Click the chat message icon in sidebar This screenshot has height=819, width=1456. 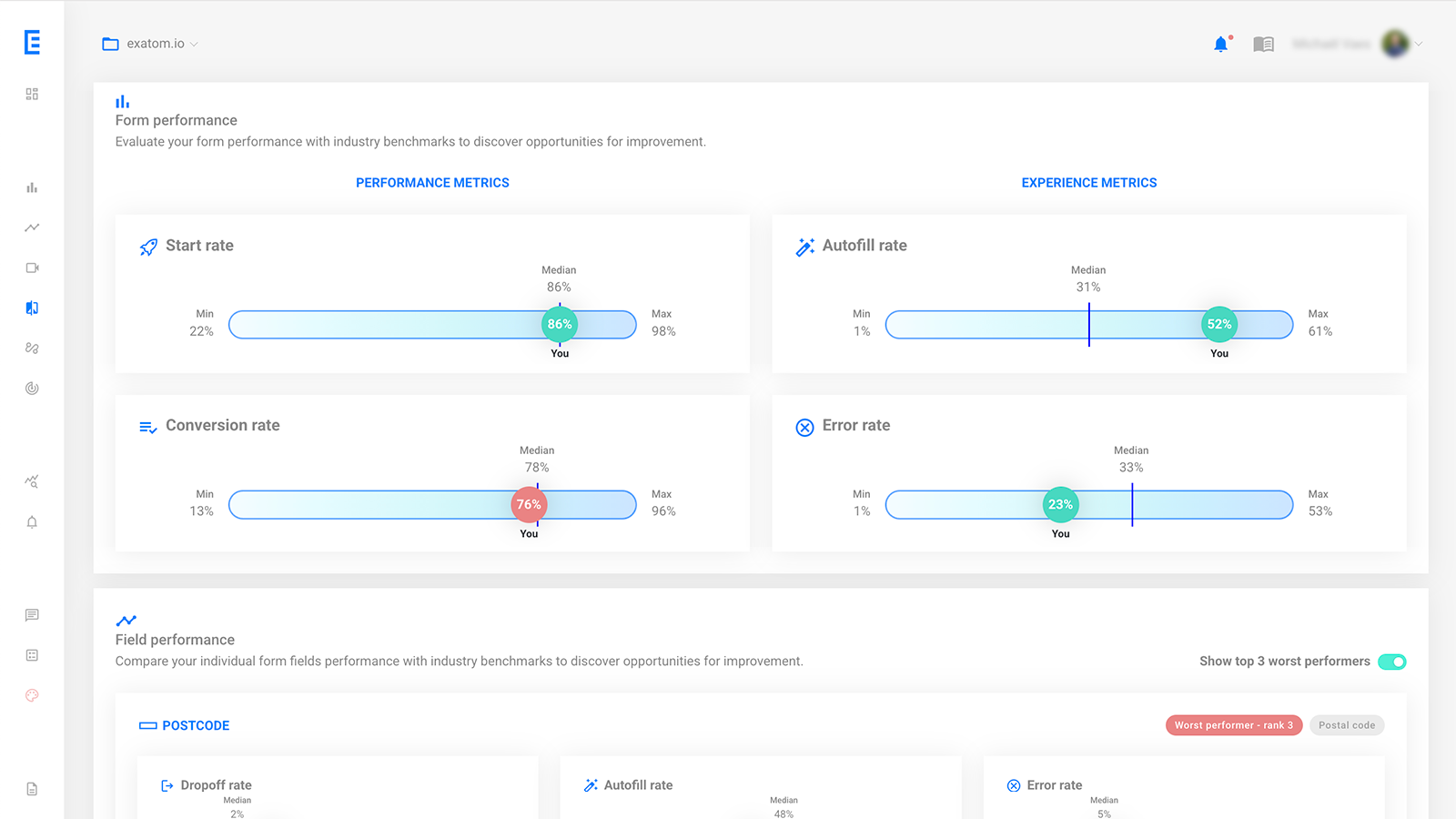coord(32,615)
